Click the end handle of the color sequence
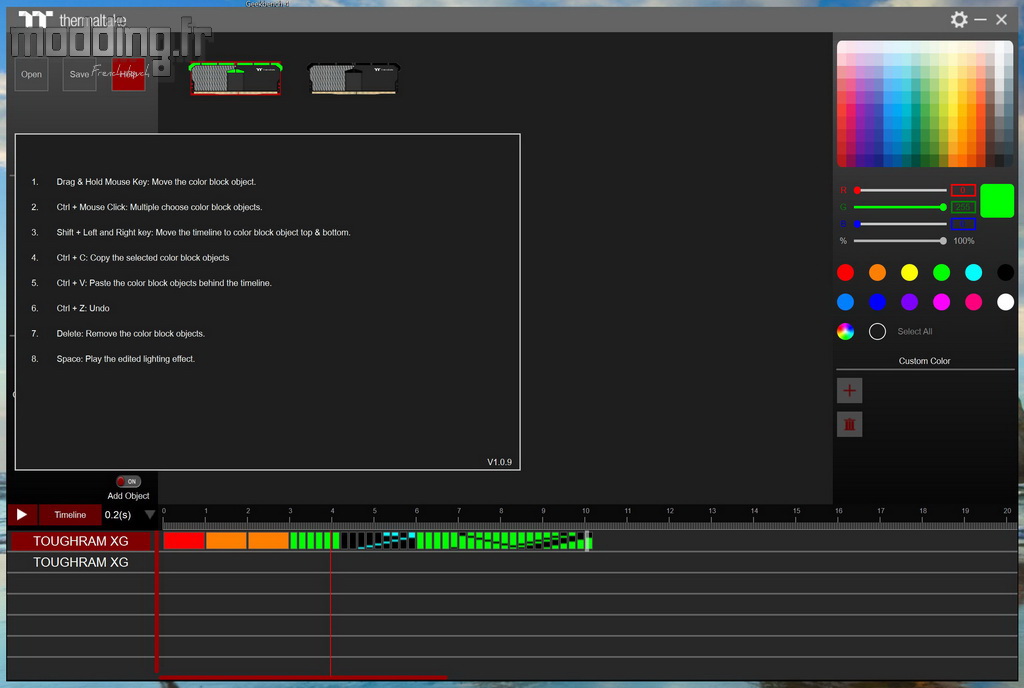The width and height of the screenshot is (1024, 688). coord(588,541)
